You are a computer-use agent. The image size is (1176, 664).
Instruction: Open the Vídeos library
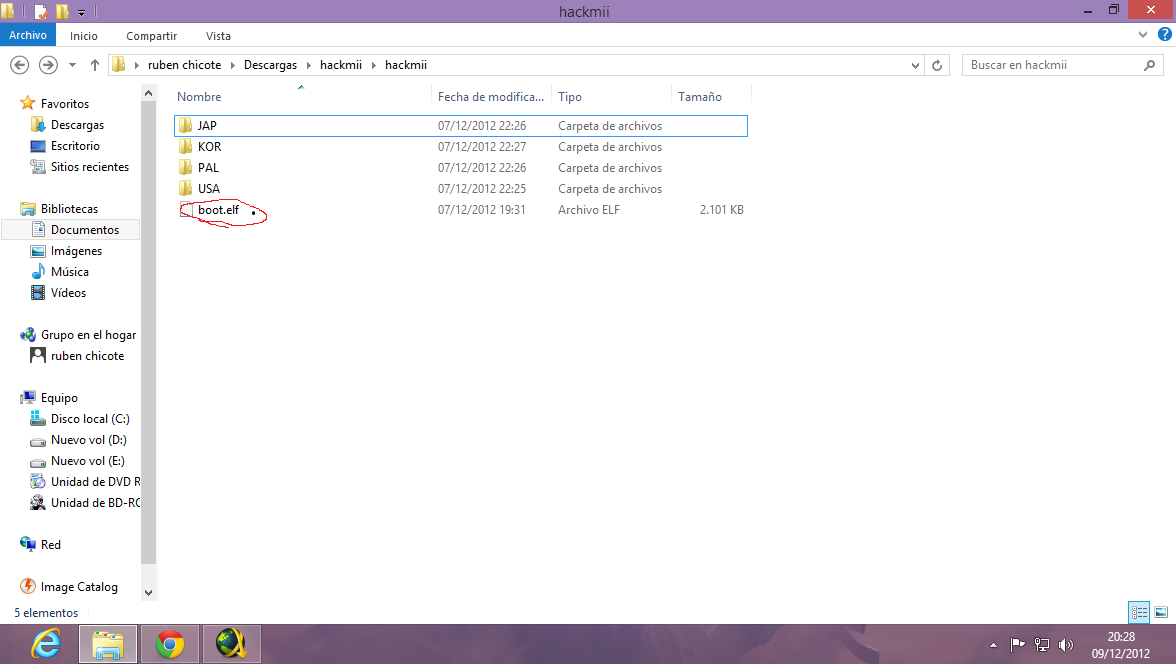pos(68,293)
